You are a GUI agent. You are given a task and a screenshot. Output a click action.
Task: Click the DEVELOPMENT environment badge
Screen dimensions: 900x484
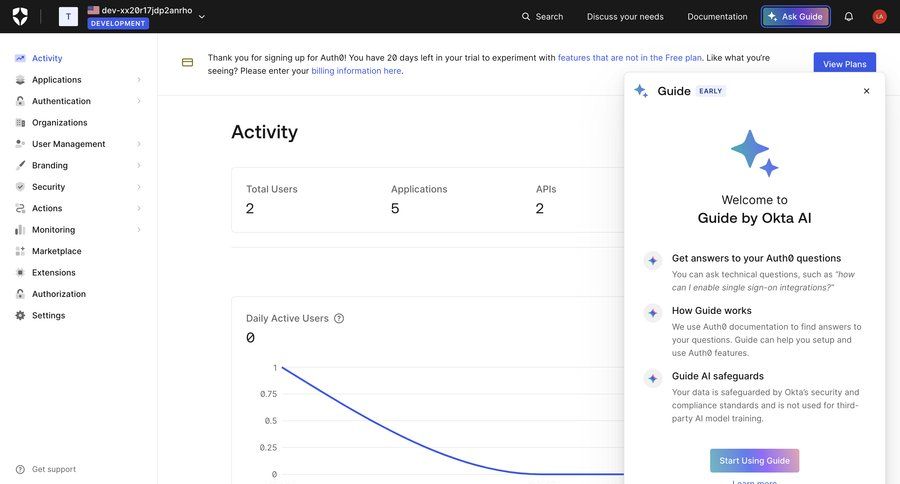118,24
